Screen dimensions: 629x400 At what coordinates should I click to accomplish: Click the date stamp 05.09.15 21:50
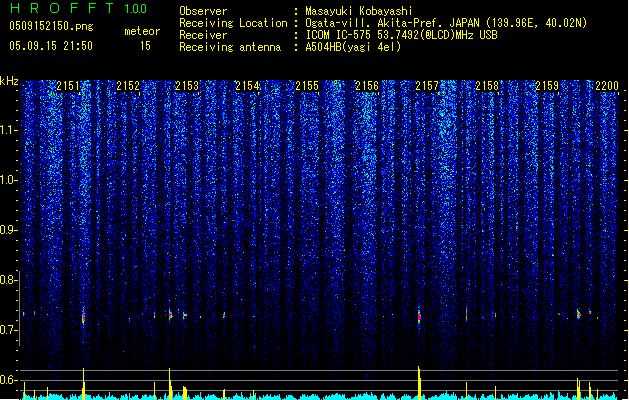(x=51, y=46)
